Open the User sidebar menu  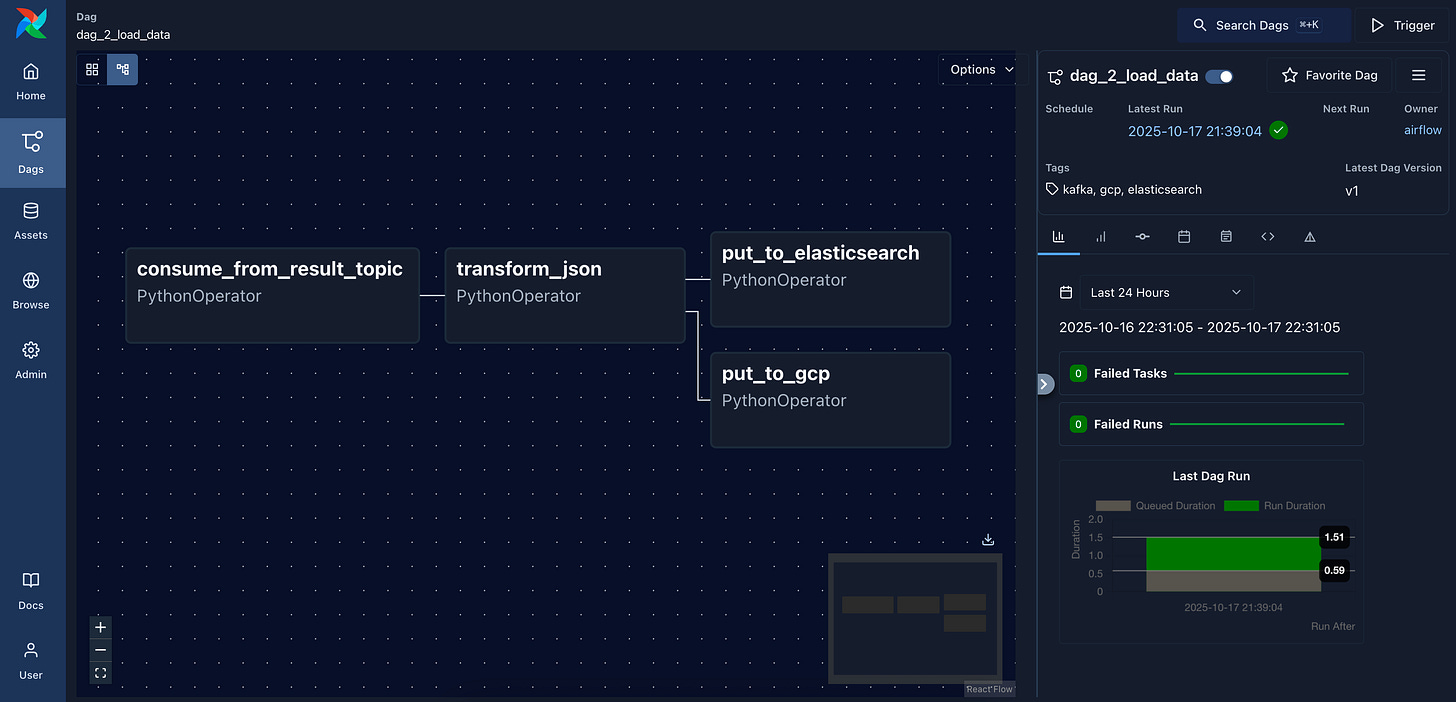point(31,661)
